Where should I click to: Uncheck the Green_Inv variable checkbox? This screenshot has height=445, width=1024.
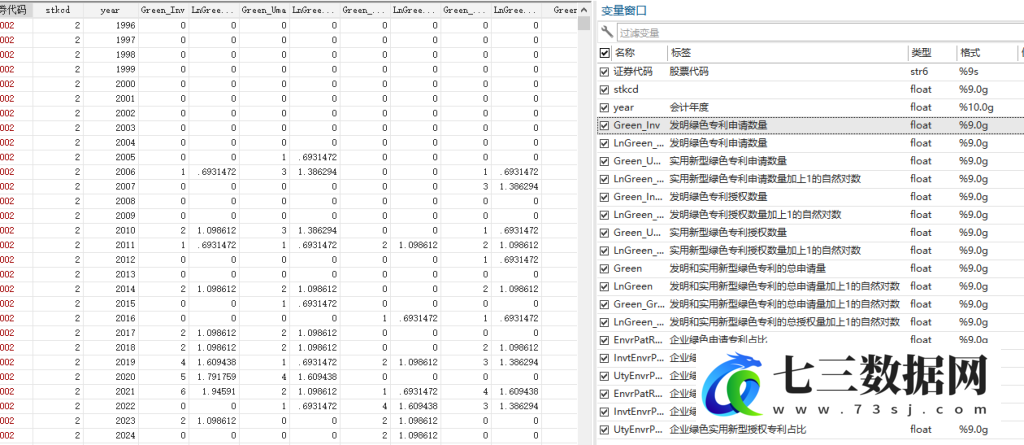coord(604,125)
